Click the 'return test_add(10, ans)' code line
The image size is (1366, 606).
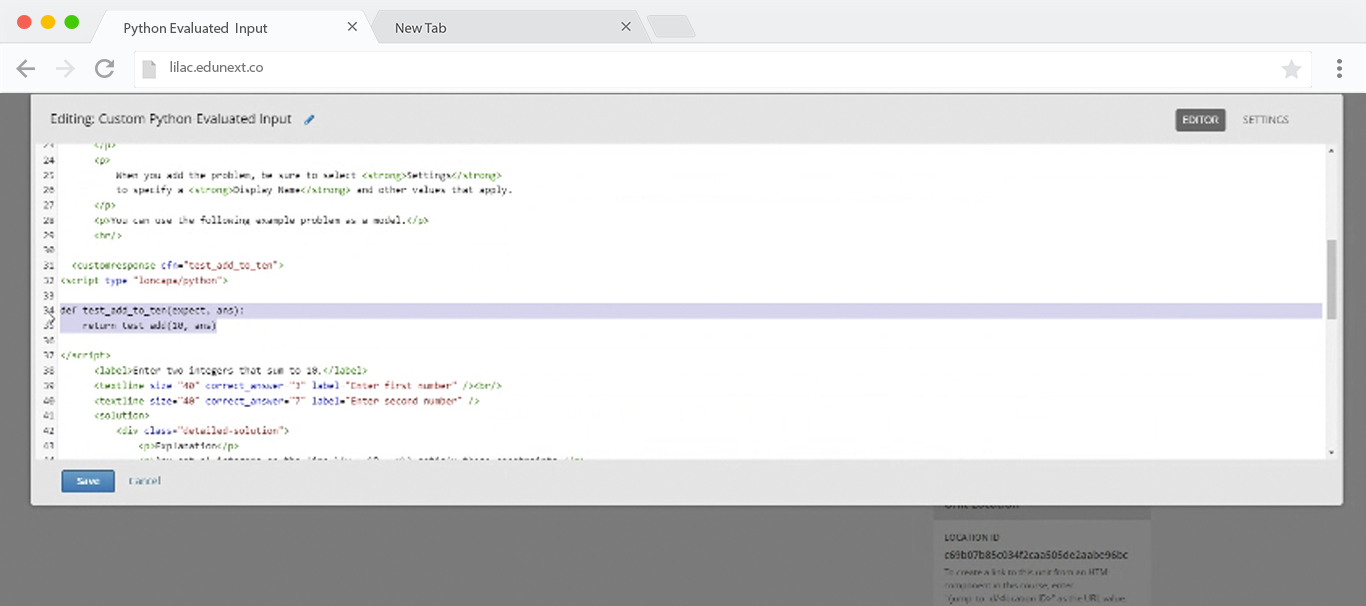(149, 326)
